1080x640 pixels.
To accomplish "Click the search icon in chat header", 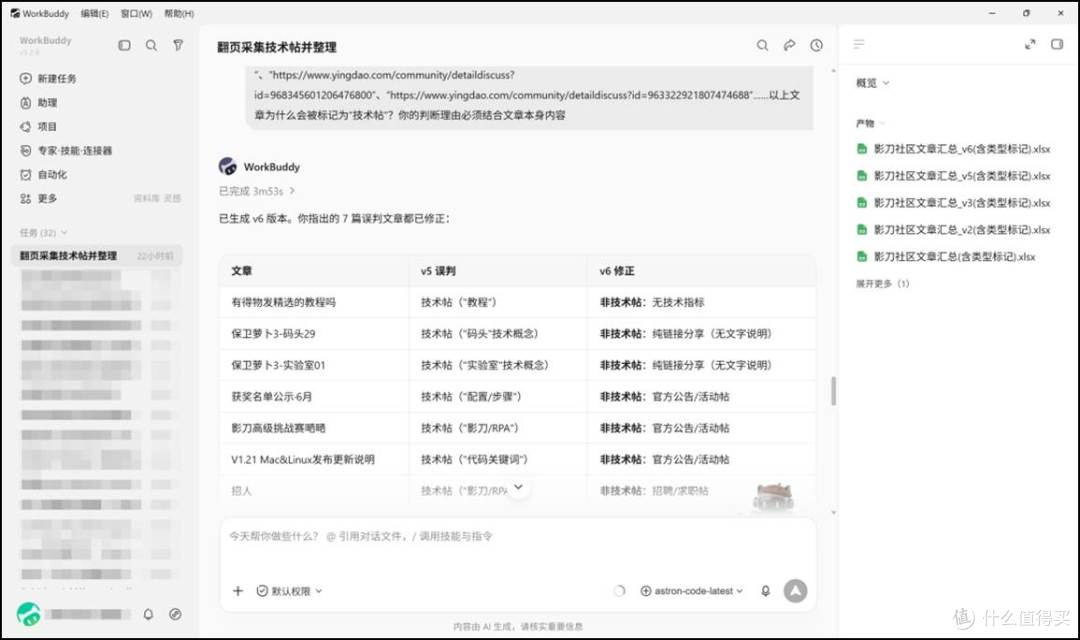I will click(762, 45).
